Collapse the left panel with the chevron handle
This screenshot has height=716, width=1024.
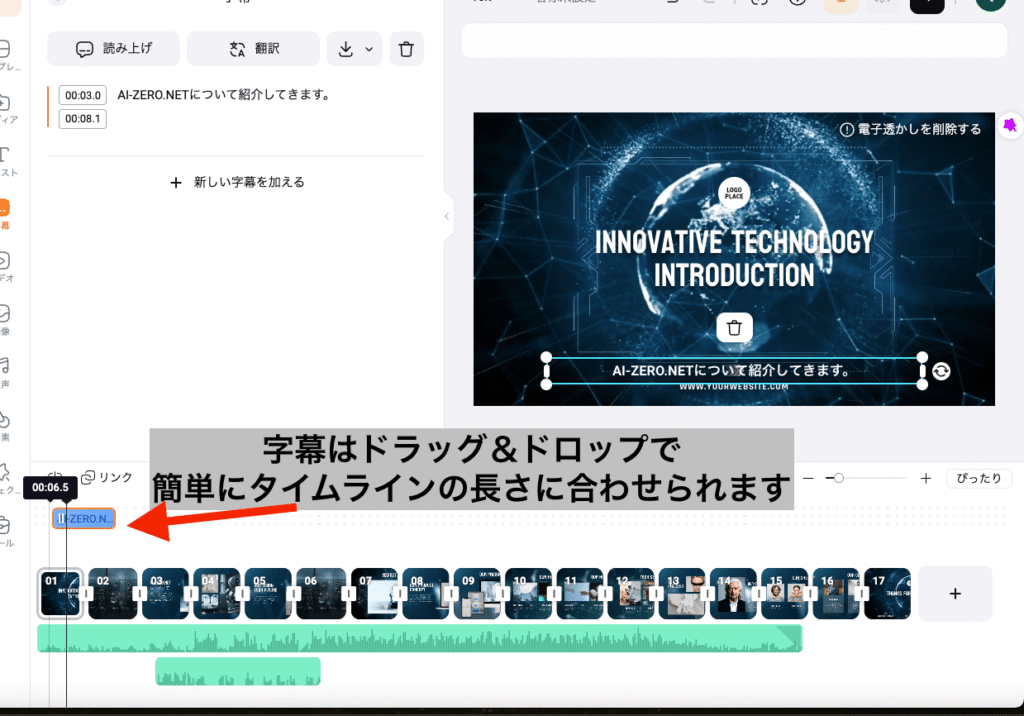pos(447,216)
